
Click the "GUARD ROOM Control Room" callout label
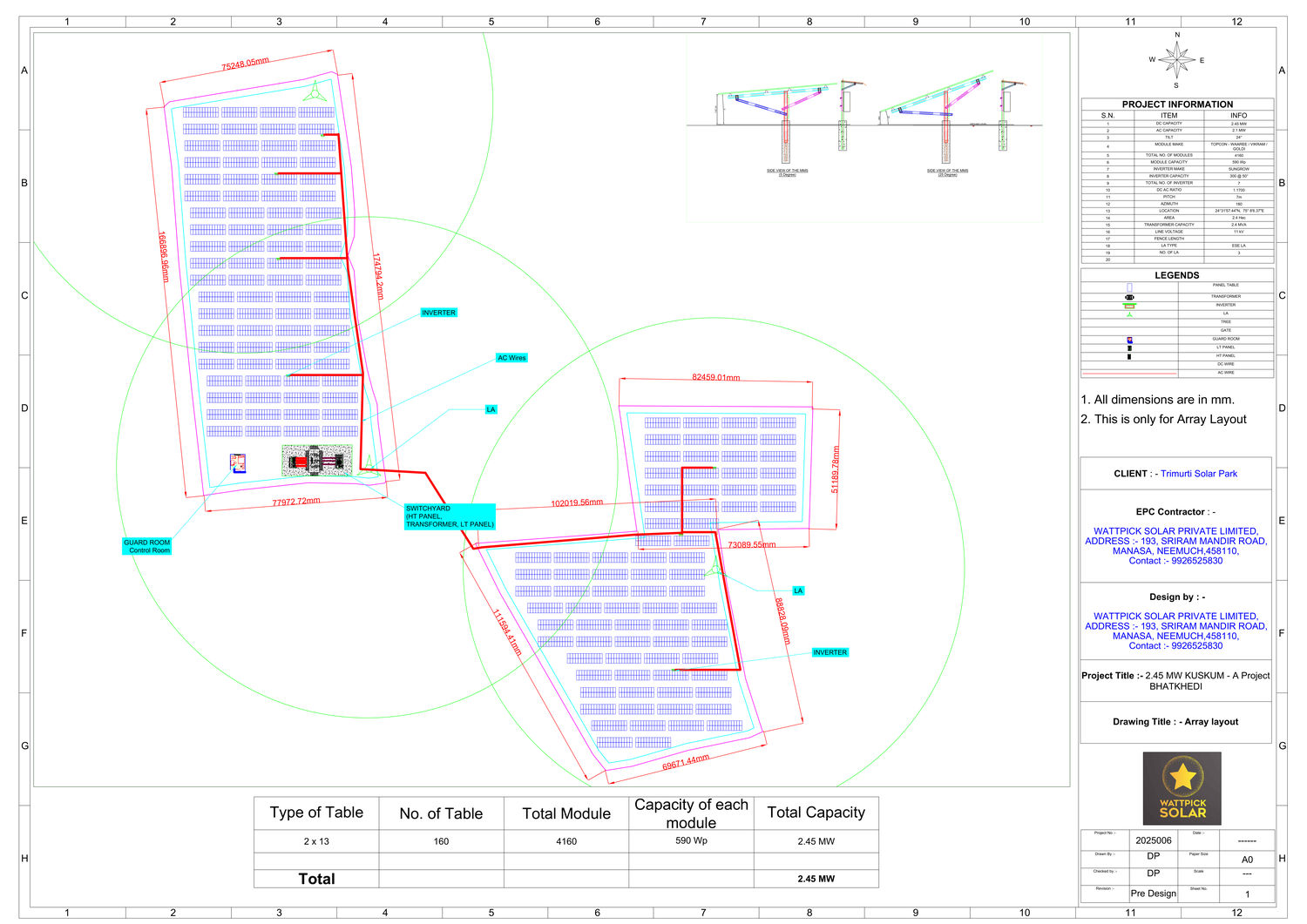[147, 547]
